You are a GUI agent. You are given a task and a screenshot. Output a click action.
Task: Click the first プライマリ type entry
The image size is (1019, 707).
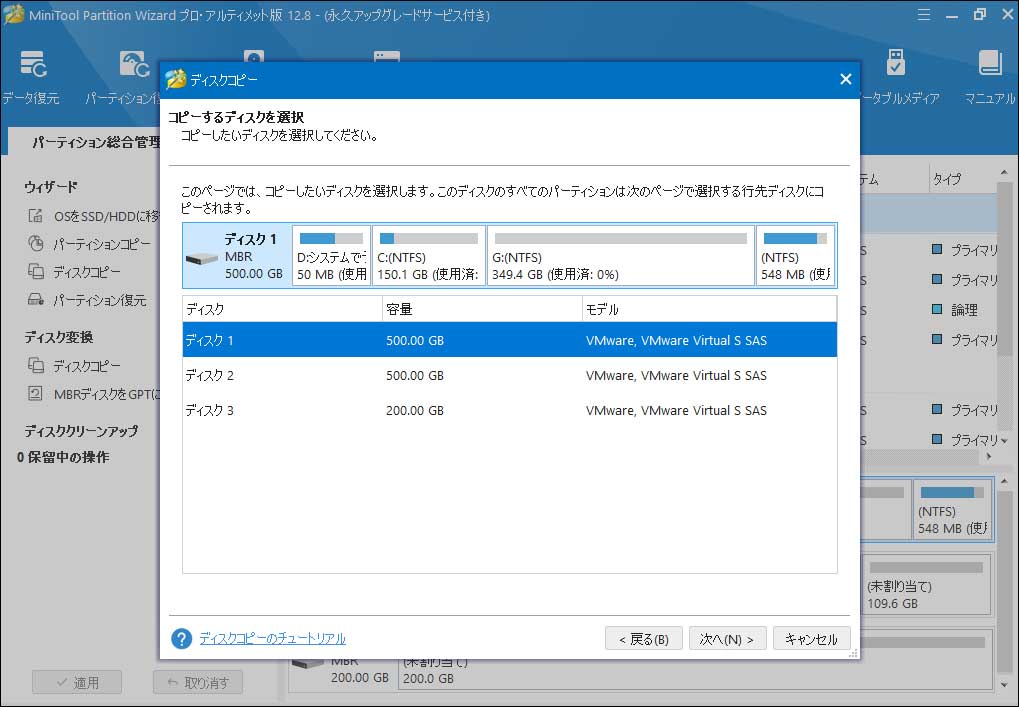pos(974,250)
